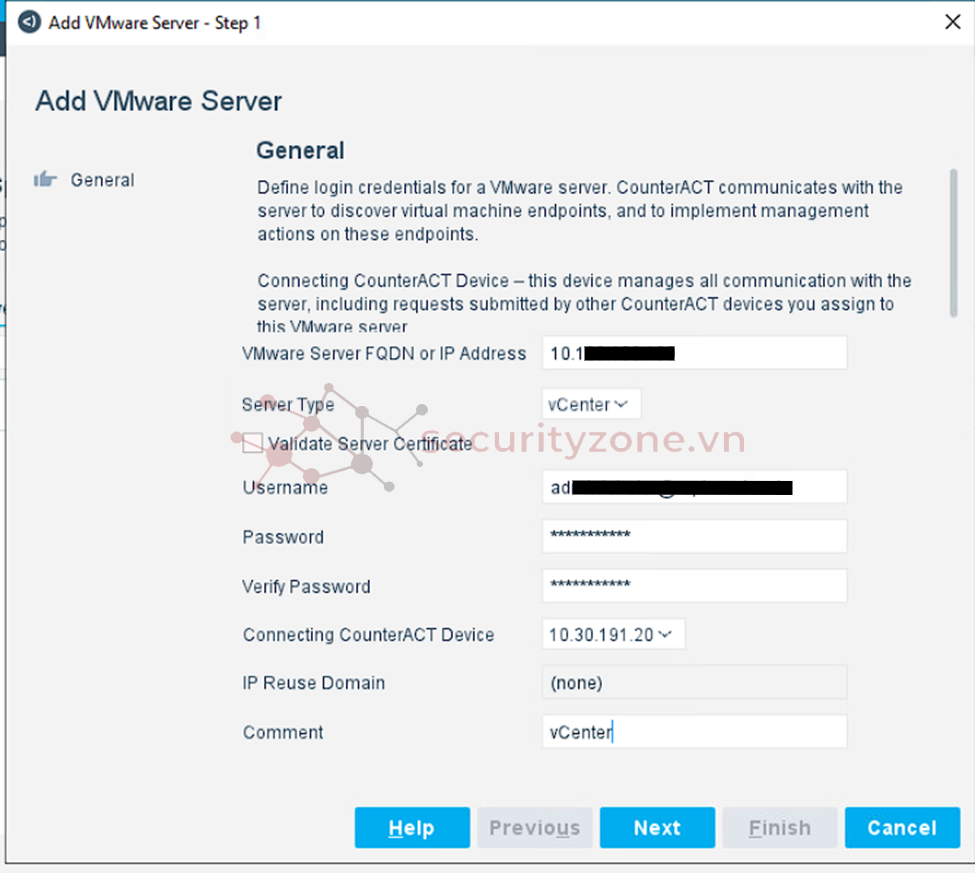
Task: Open the Server Type vCenter dropdown
Action: pos(591,405)
